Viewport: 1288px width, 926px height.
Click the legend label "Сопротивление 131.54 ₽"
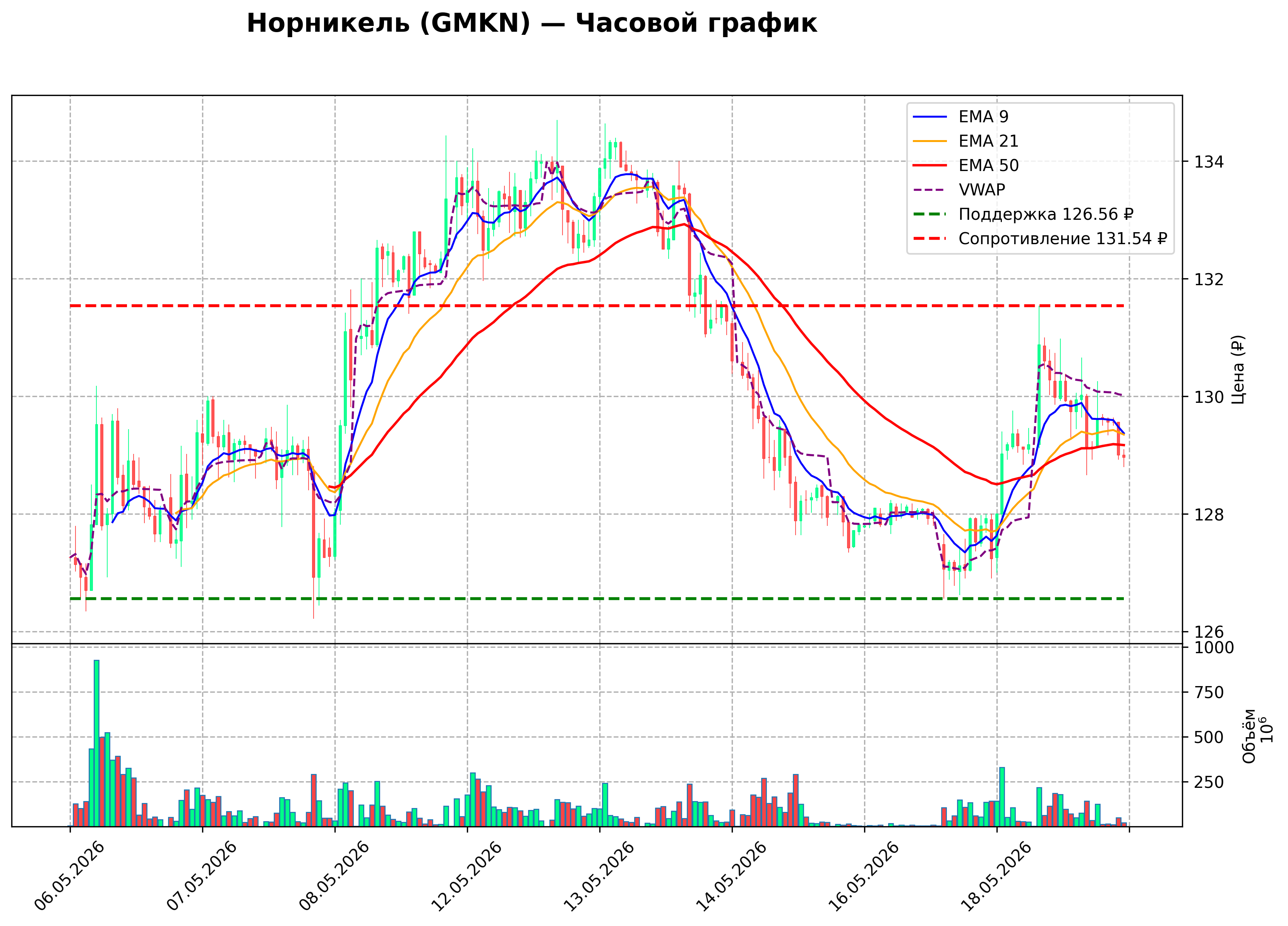(1063, 238)
